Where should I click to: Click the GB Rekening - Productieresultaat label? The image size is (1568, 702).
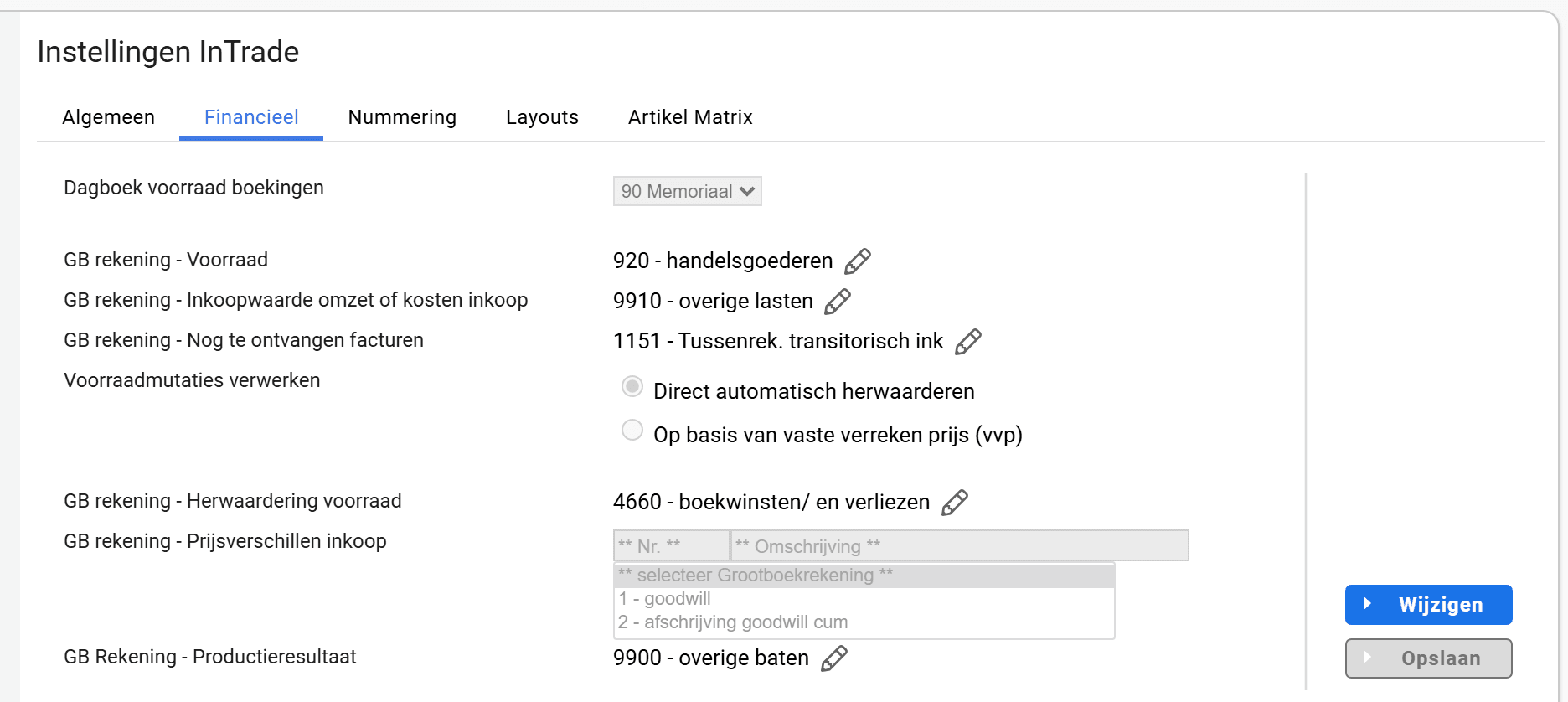(x=210, y=657)
